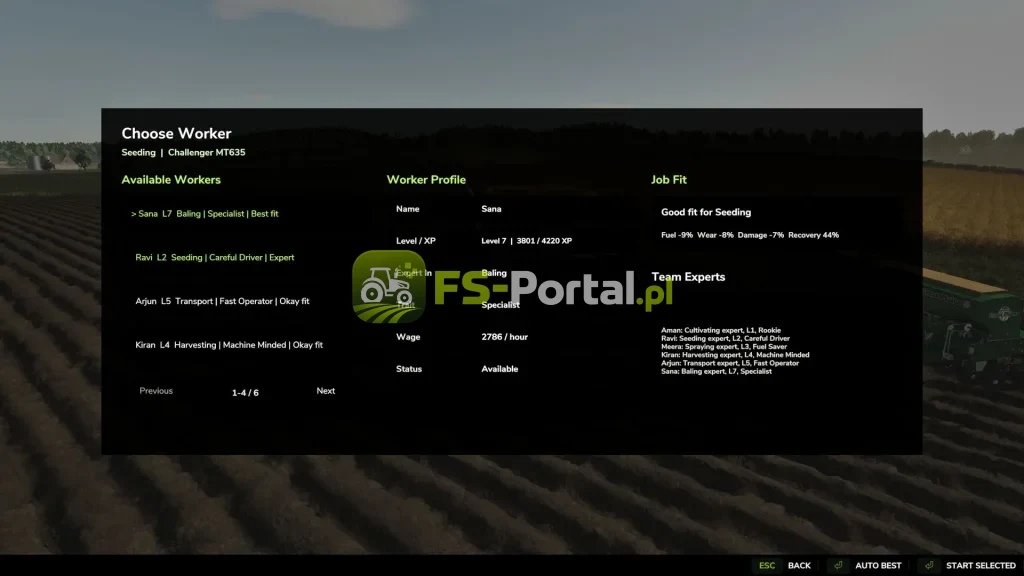Go to Next page of workers

click(x=325, y=391)
